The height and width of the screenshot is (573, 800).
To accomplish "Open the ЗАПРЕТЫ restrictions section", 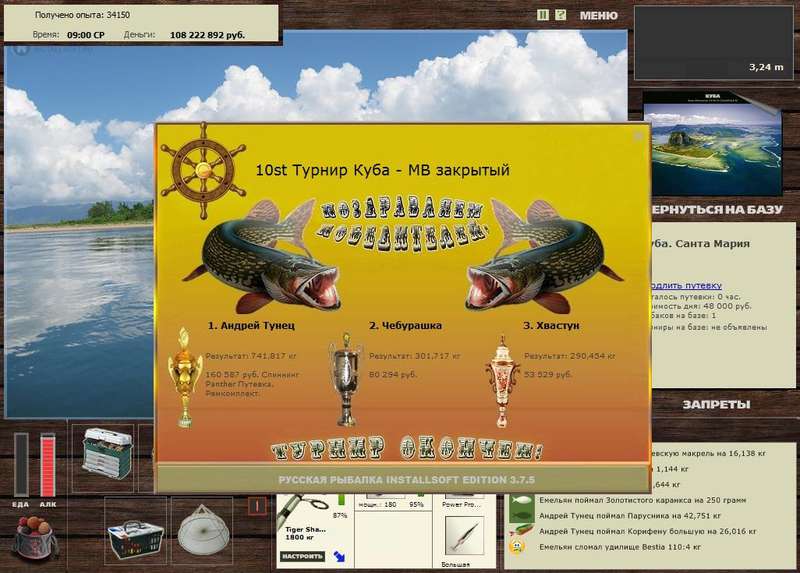I will pos(716,405).
